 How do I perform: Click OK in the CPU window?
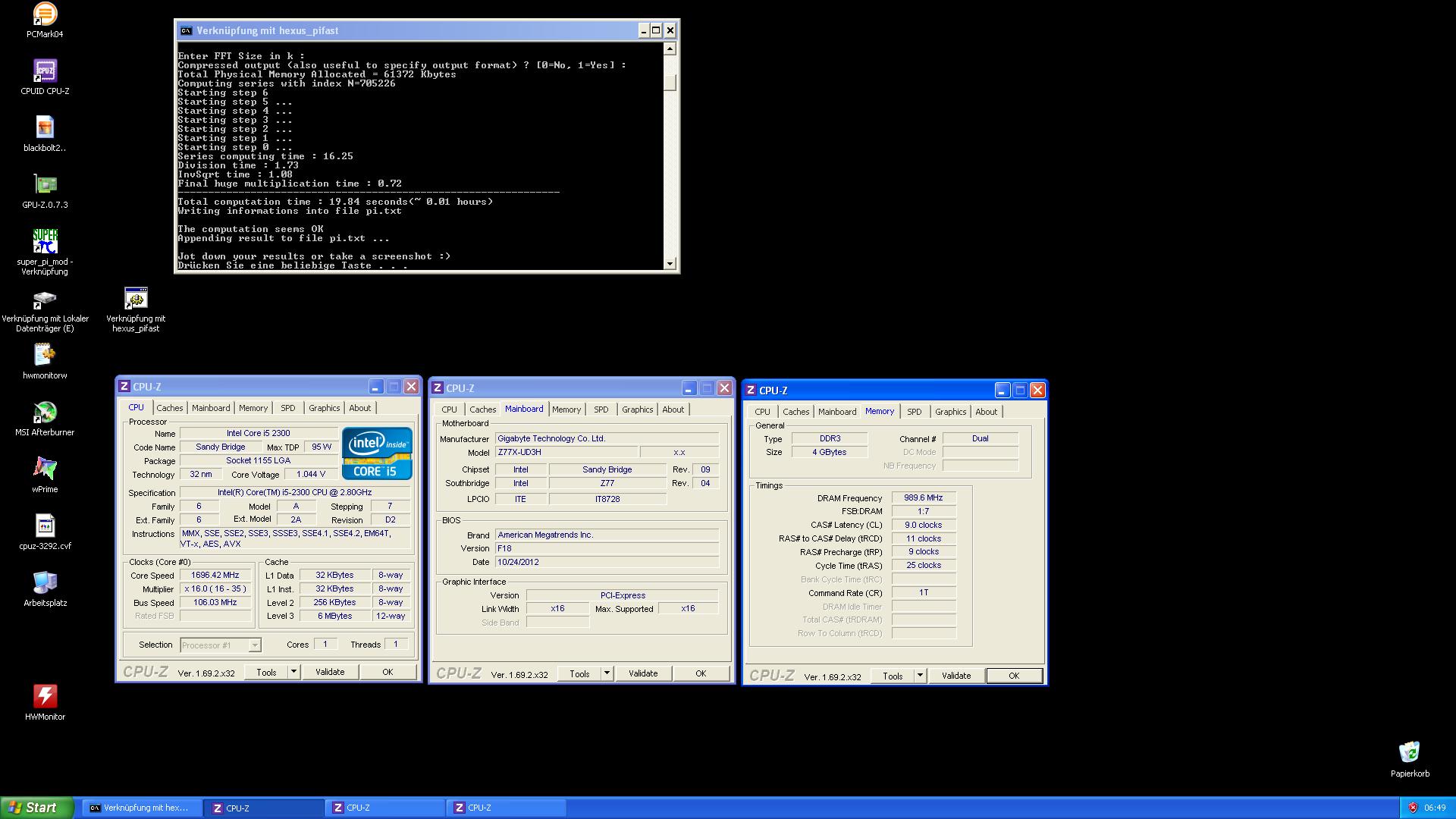[388, 672]
